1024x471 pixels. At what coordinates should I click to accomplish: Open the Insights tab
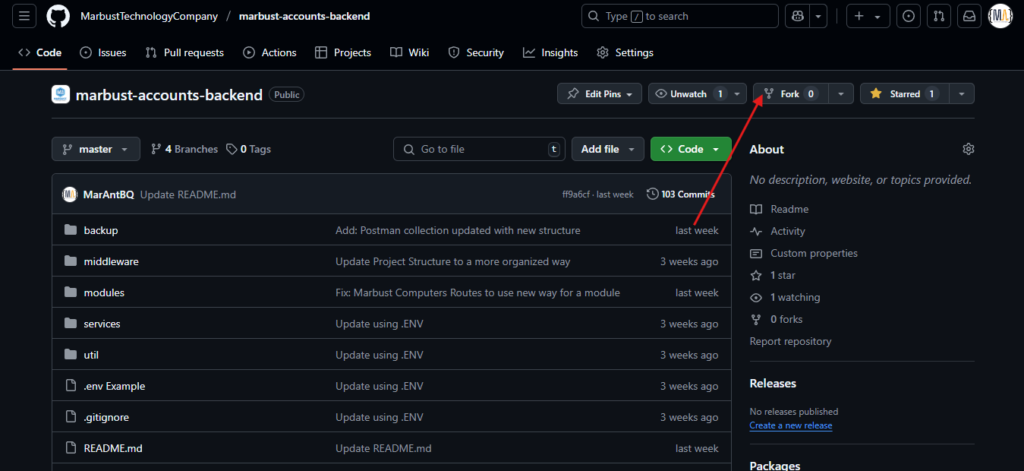(551, 53)
